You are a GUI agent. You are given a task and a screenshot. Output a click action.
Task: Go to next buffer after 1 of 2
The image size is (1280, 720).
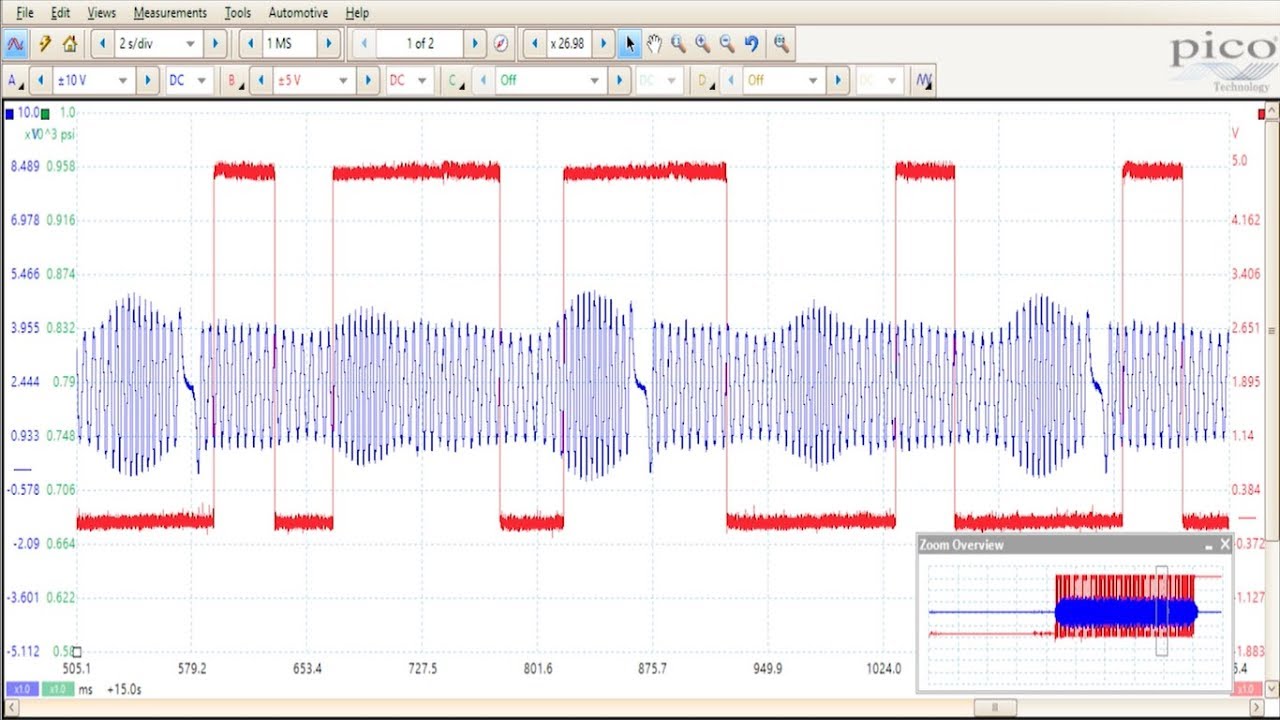(x=476, y=44)
